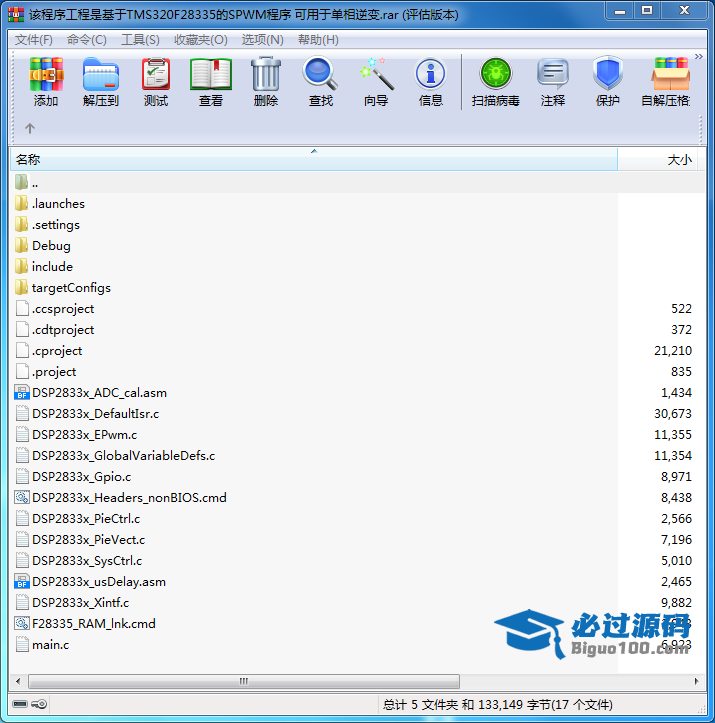Select the Debug folder
Screen dimensions: 715x723
[x=50, y=246]
